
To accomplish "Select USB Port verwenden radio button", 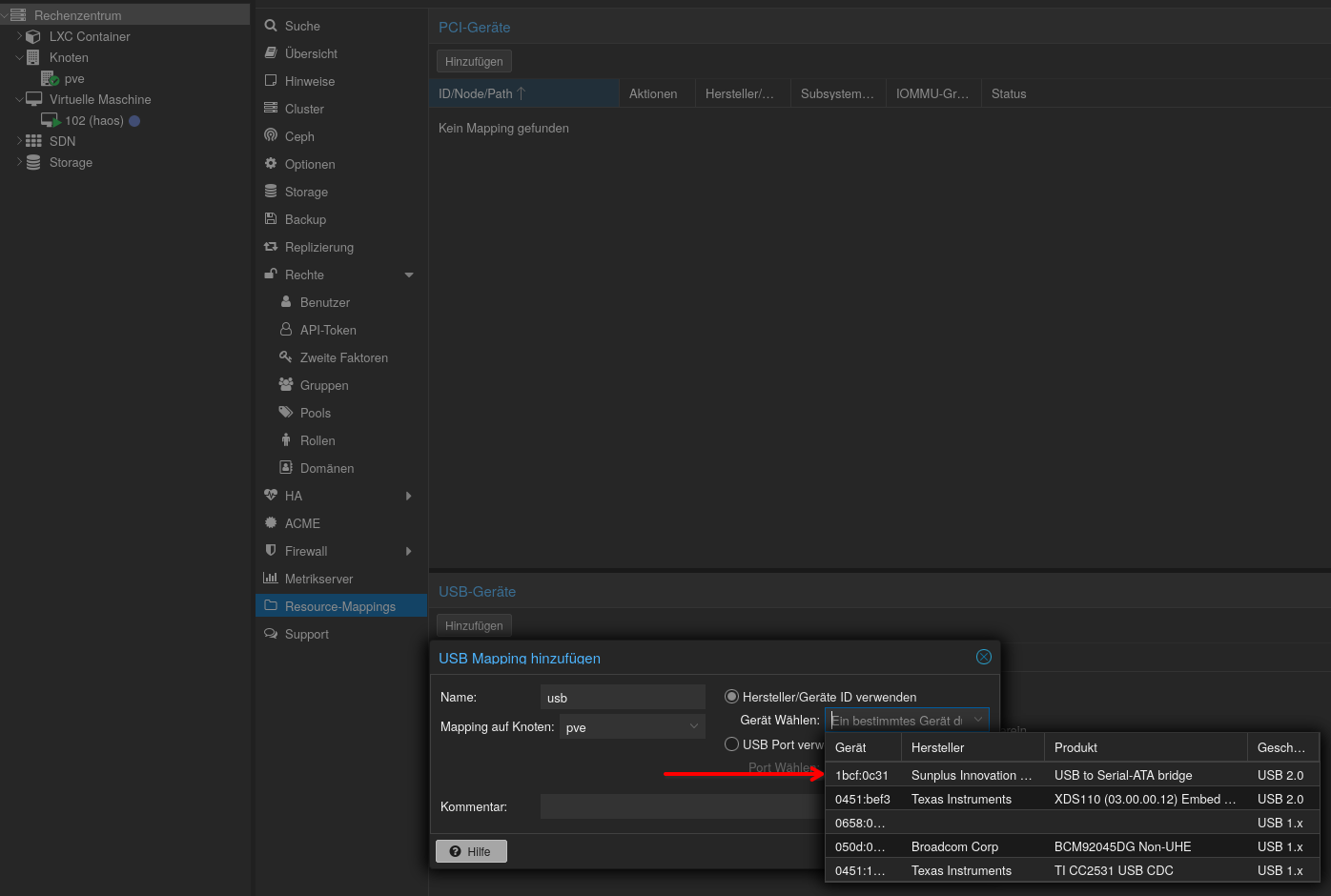I will pyautogui.click(x=732, y=744).
